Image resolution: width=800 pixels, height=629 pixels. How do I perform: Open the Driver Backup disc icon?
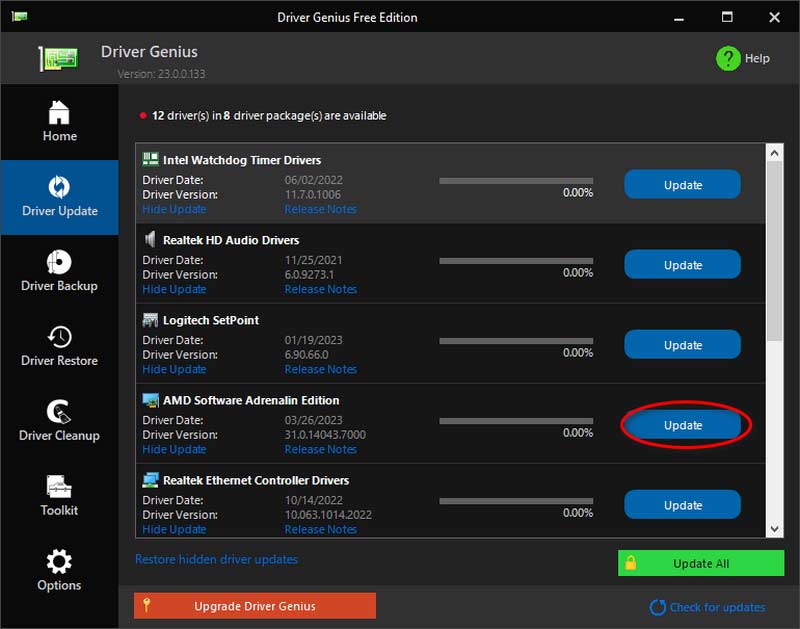59,262
